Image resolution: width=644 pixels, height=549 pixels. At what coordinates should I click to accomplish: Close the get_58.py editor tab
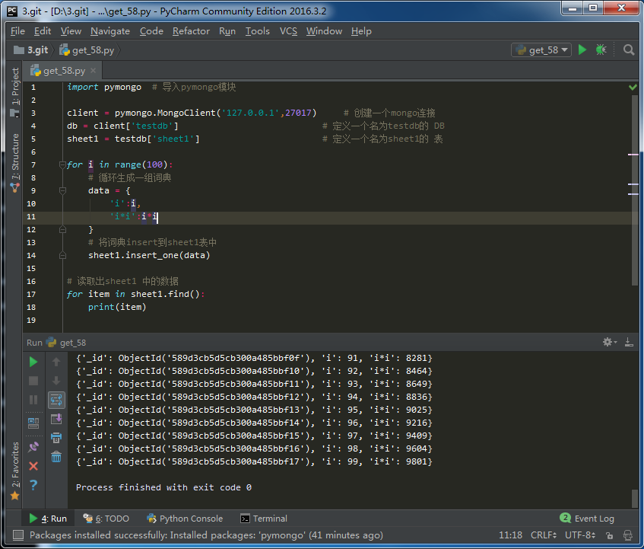pos(93,71)
